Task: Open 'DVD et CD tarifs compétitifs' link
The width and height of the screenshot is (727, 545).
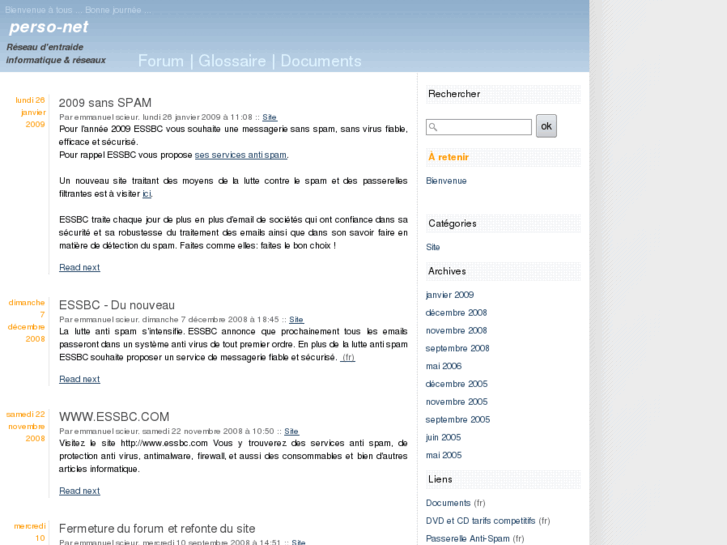Action: [480, 521]
